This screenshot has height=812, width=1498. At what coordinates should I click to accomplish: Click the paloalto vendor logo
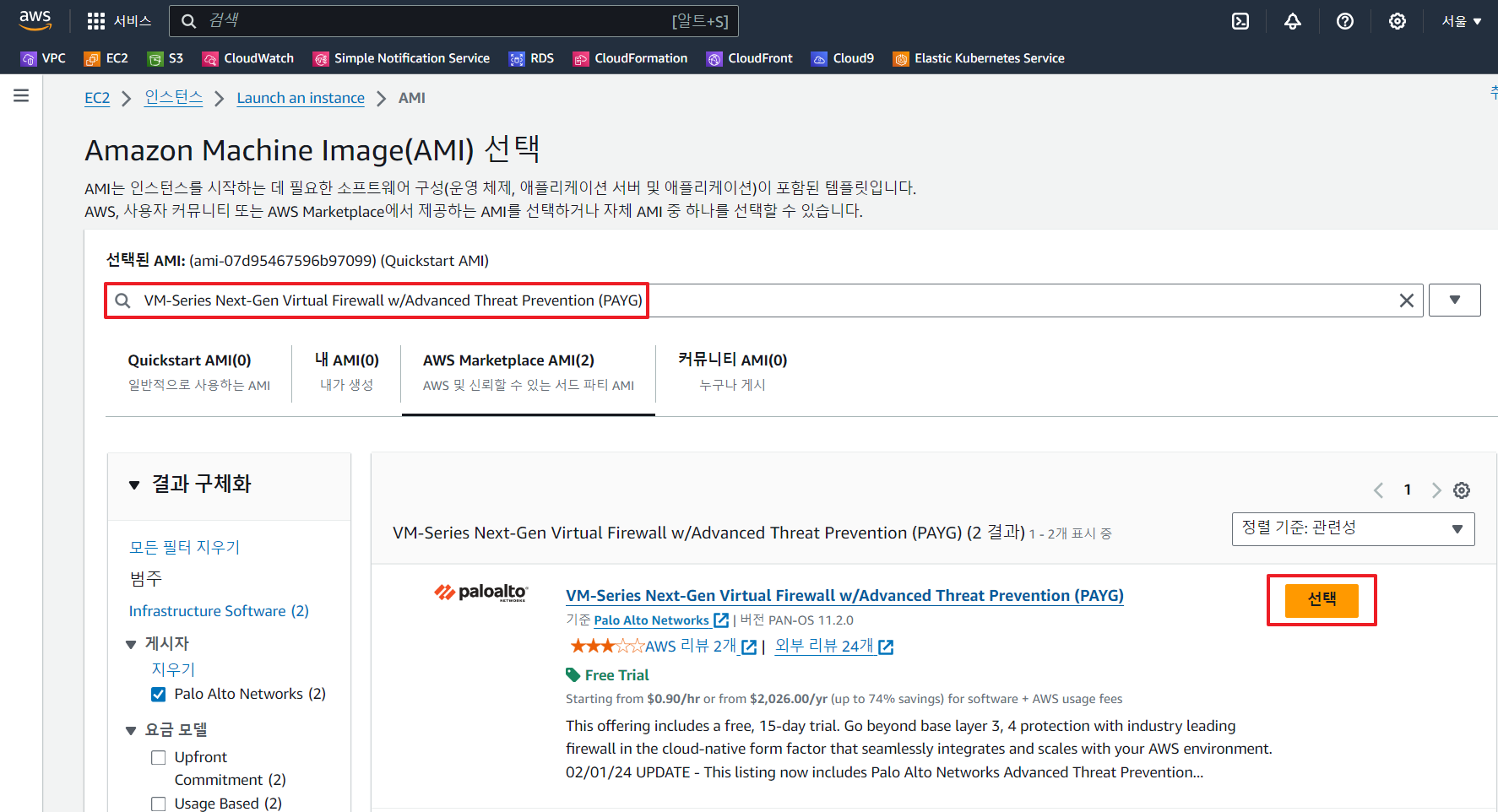click(480, 593)
